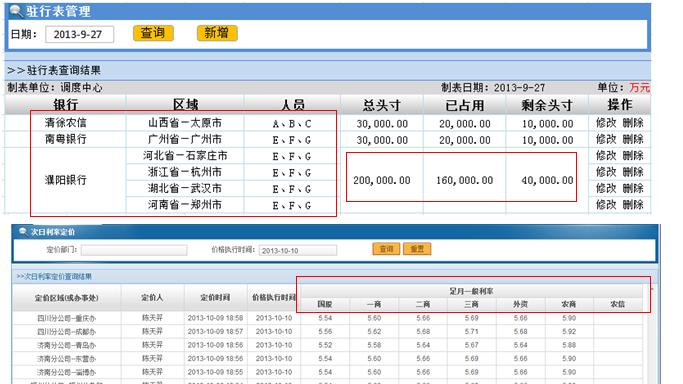This screenshot has height=384, width=683.
Task: Click the 重置 button
Action: 417,249
